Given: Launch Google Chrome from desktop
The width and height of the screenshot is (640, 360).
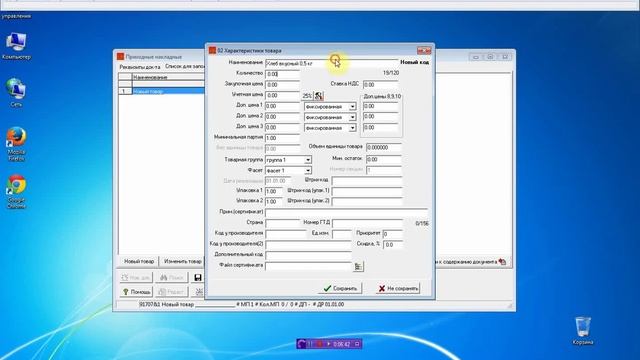Looking at the screenshot, I should point(16,191).
